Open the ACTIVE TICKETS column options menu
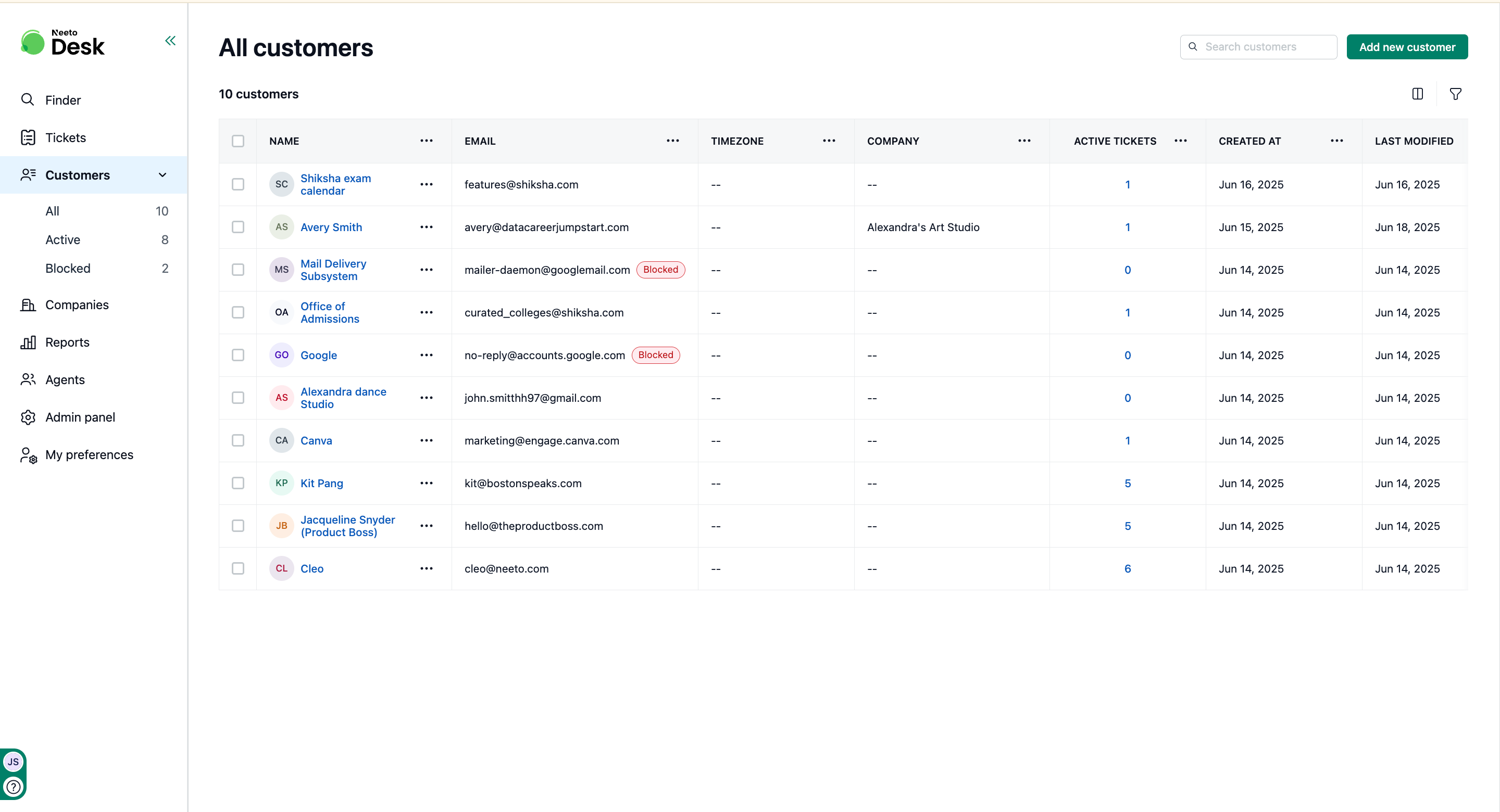The width and height of the screenshot is (1500, 812). pos(1180,141)
